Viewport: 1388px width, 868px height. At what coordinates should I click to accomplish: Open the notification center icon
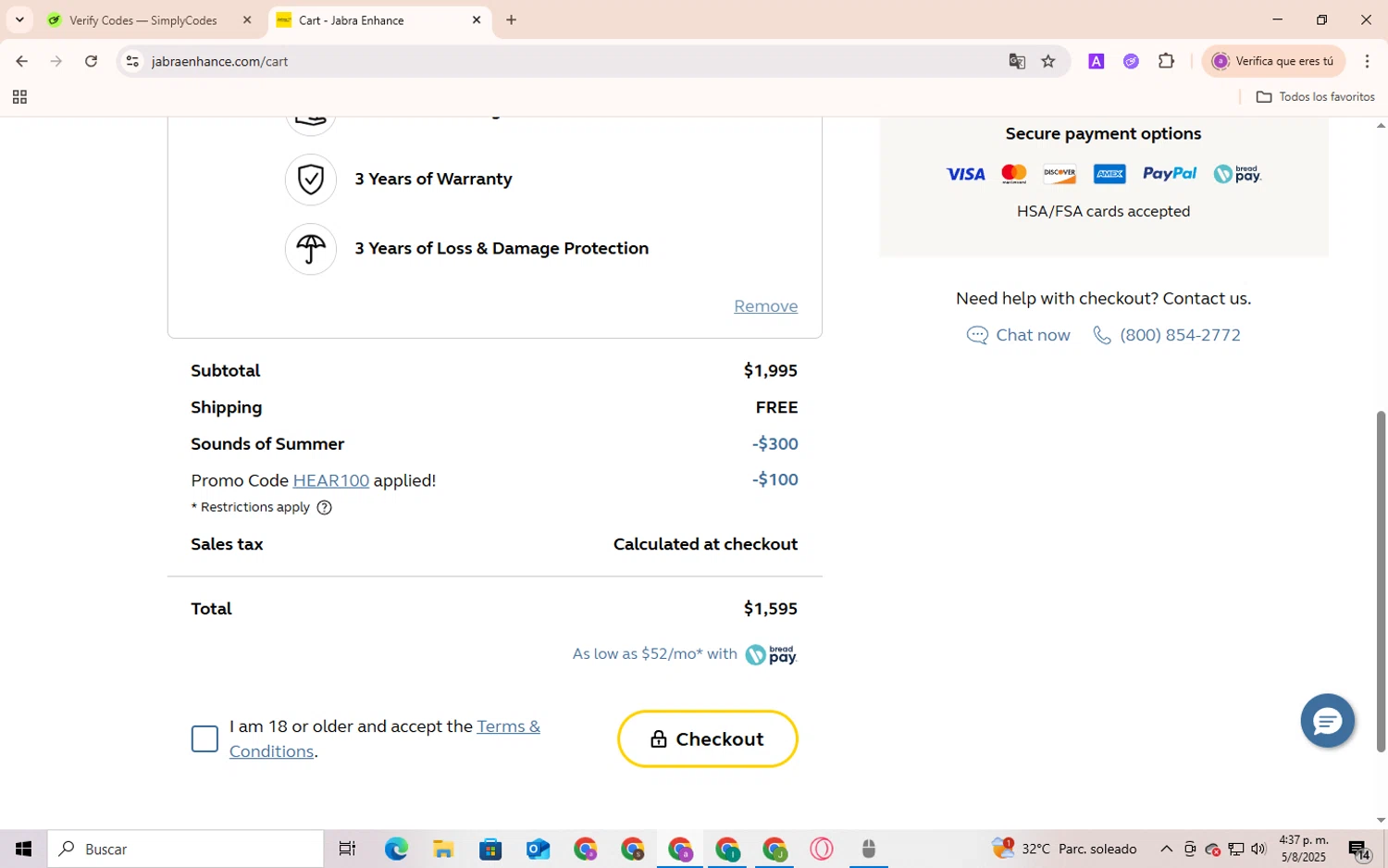pyautogui.click(x=1358, y=849)
